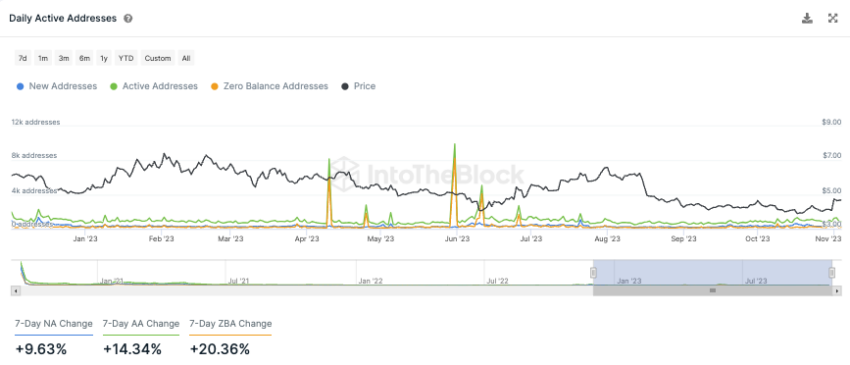The height and width of the screenshot is (365, 850).
Task: Hide the Zero Balance Addresses series
Action: [269, 86]
